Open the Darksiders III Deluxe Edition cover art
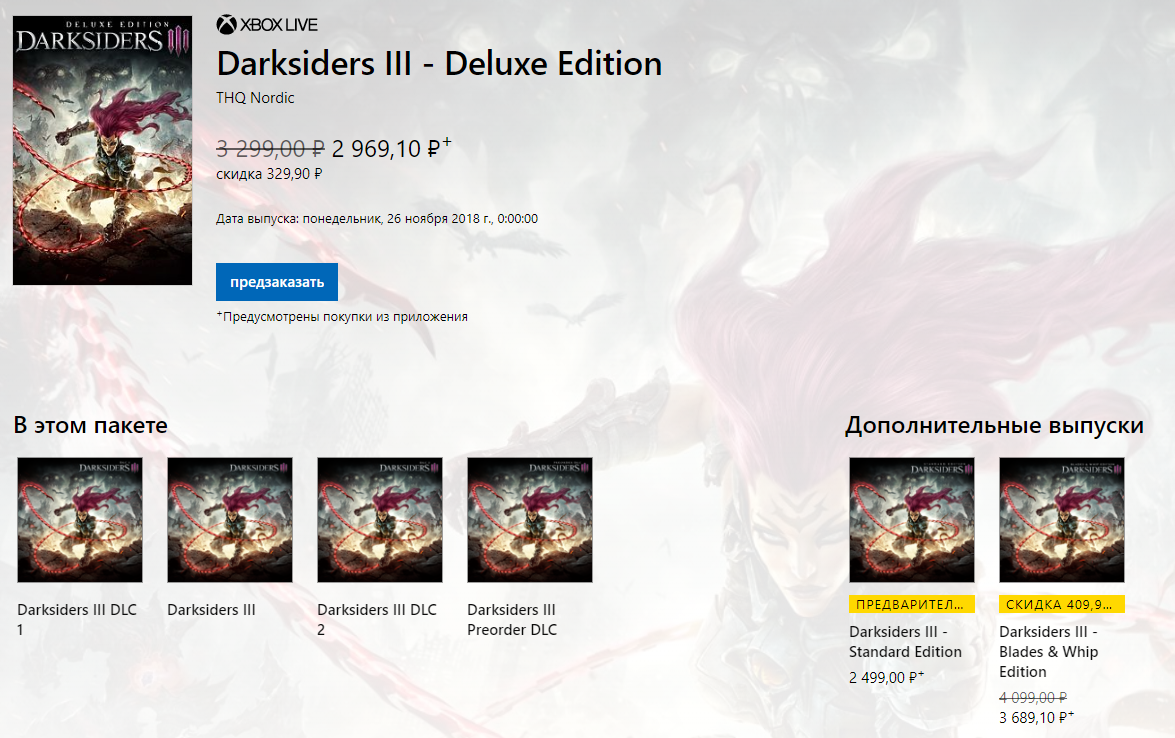The height and width of the screenshot is (738, 1175). pyautogui.click(x=103, y=151)
